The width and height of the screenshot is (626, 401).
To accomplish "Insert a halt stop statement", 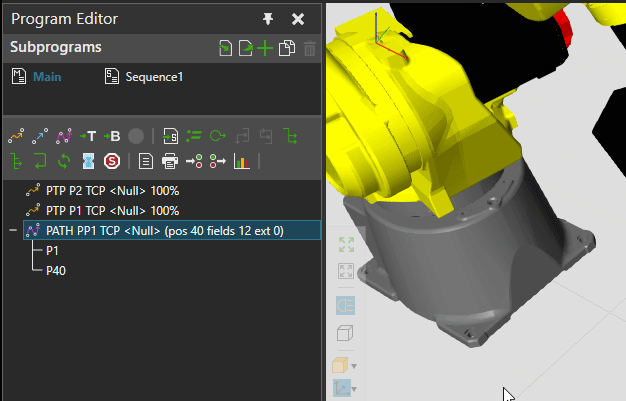I will [x=112, y=161].
